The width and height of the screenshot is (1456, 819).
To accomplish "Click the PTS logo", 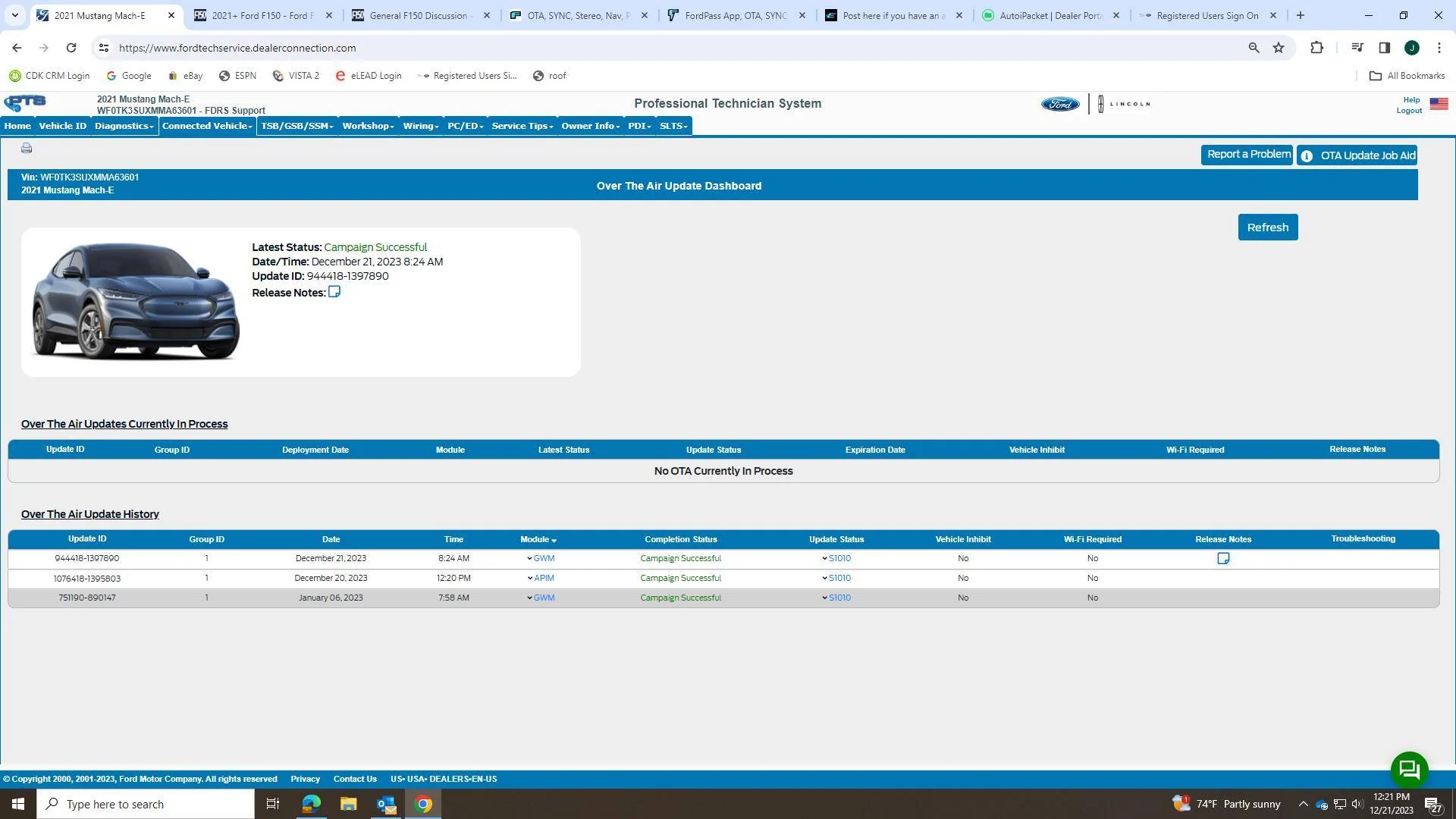I will [x=25, y=102].
